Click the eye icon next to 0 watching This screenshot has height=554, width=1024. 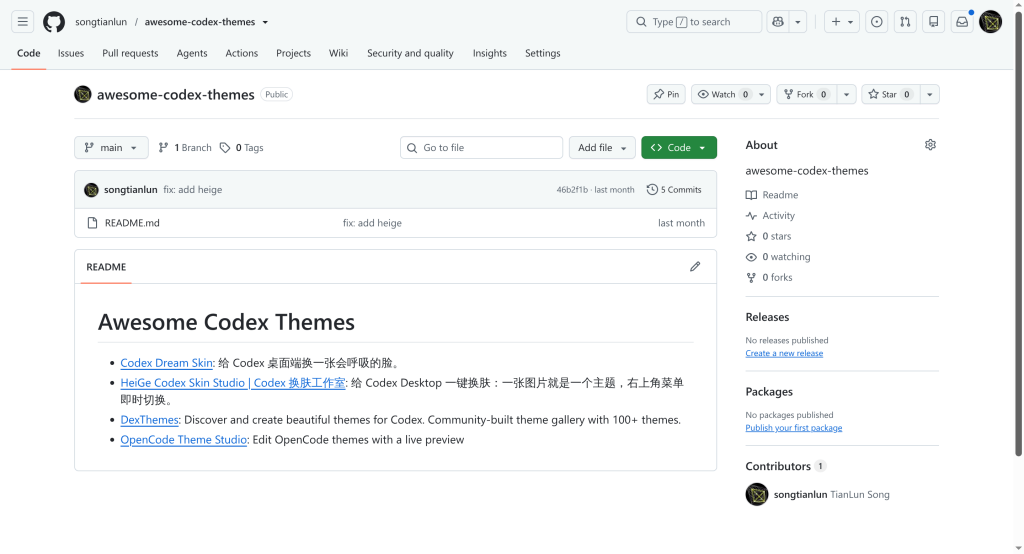[x=751, y=257]
